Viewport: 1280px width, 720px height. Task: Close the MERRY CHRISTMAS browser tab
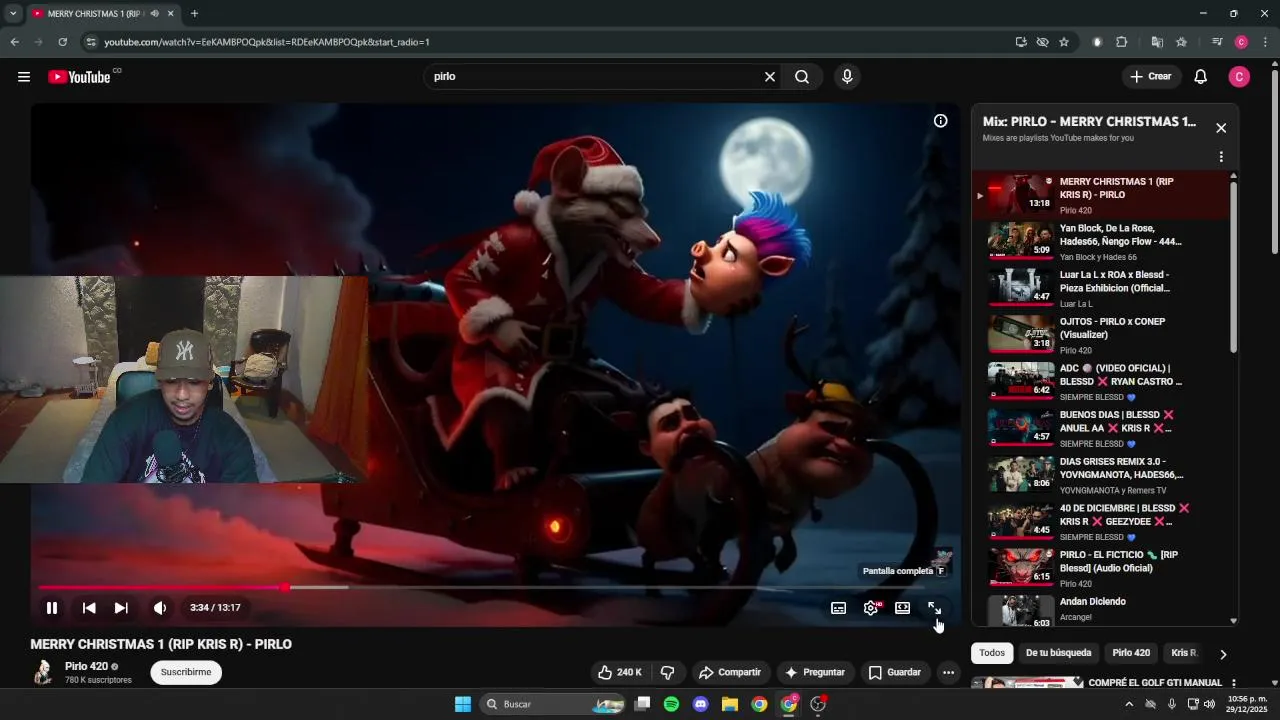click(x=171, y=14)
